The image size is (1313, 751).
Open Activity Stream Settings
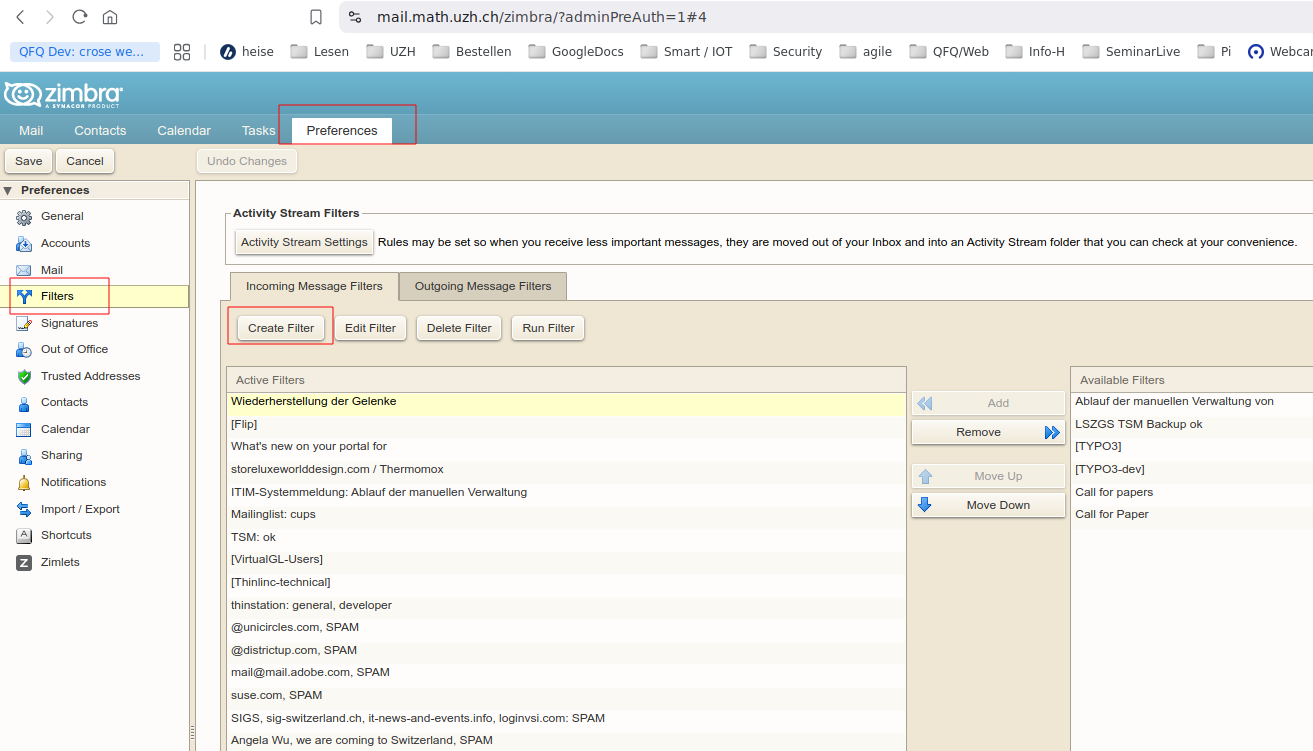click(304, 242)
